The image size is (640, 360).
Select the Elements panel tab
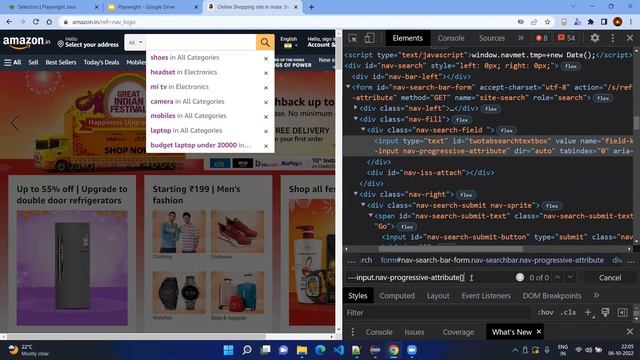(407, 38)
